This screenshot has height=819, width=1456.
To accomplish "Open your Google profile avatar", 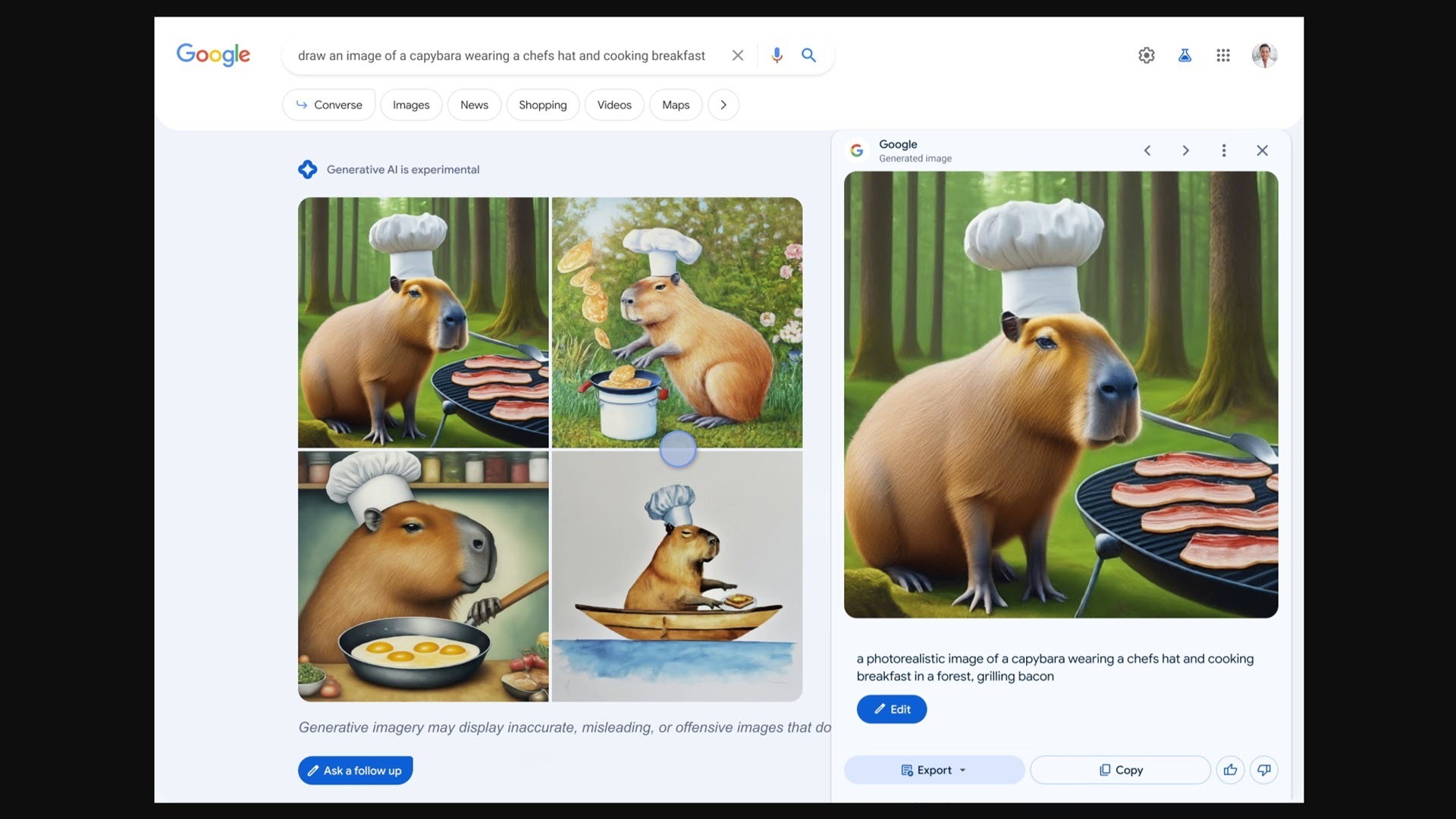I will point(1264,55).
